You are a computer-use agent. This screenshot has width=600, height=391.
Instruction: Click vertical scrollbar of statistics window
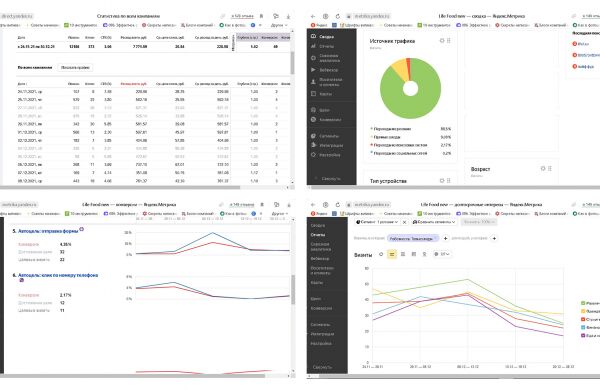292,63
